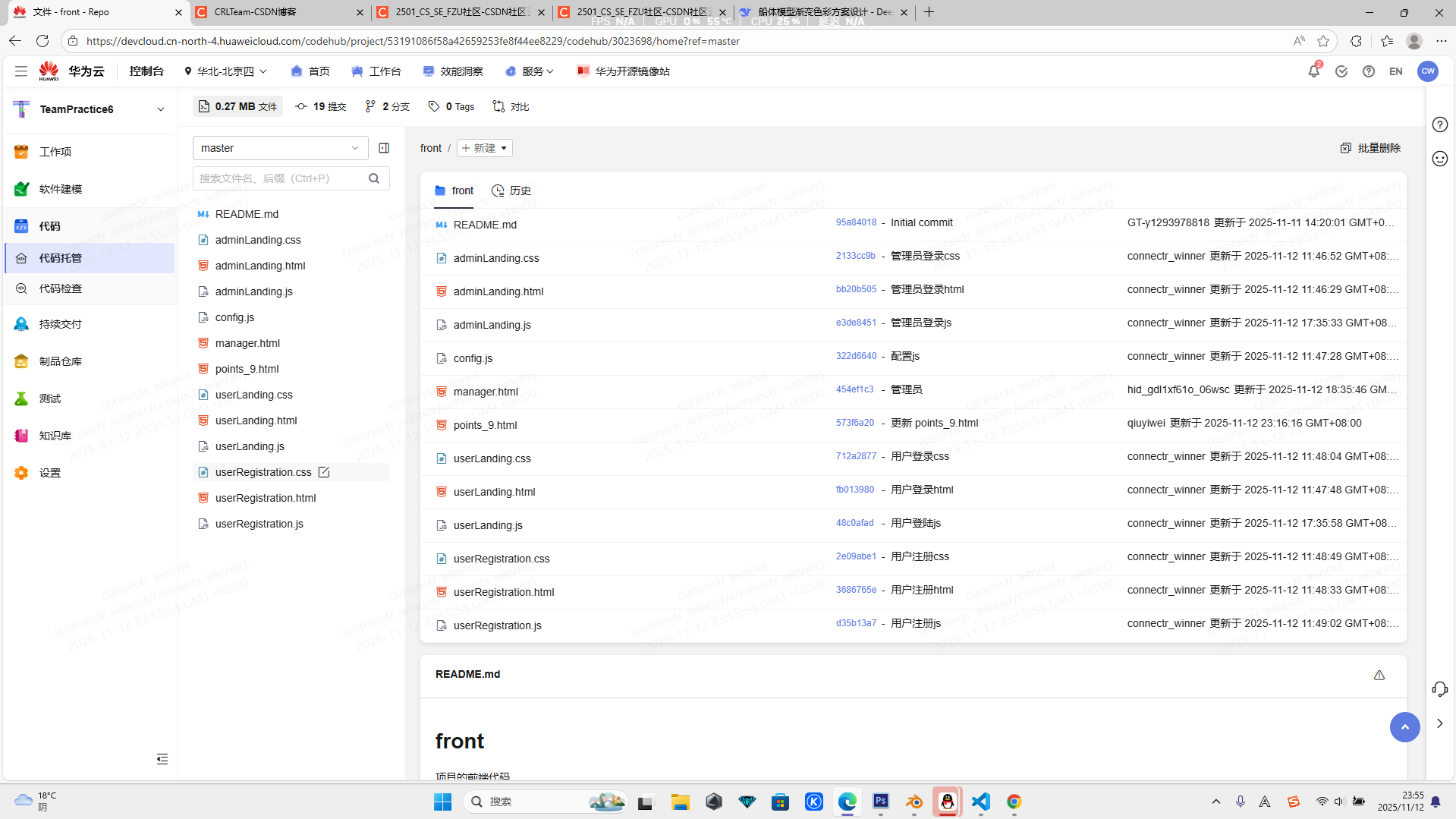The width and height of the screenshot is (1456, 819).
Task: Click the back-to-top round button
Action: click(x=1404, y=727)
